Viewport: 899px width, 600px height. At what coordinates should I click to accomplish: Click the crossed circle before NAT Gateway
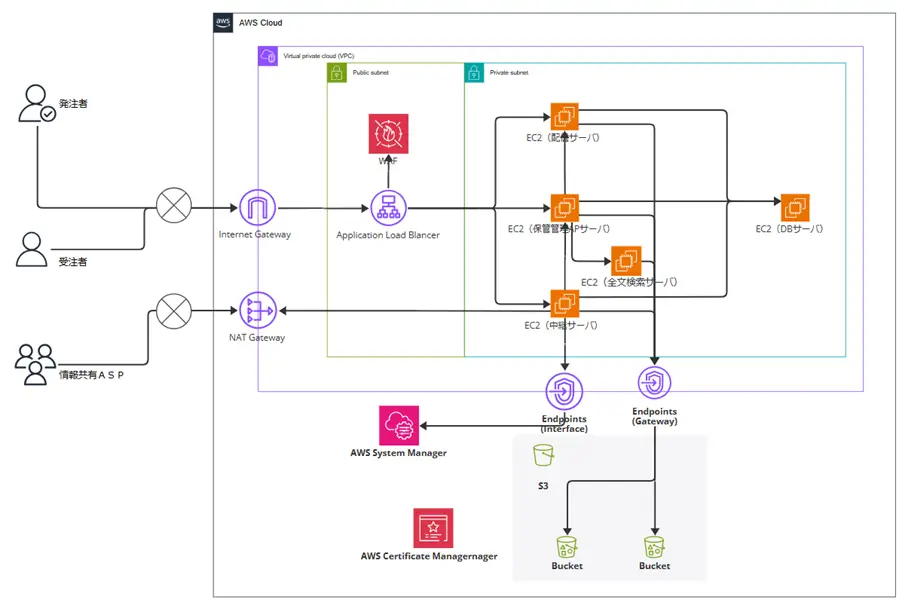[x=174, y=311]
